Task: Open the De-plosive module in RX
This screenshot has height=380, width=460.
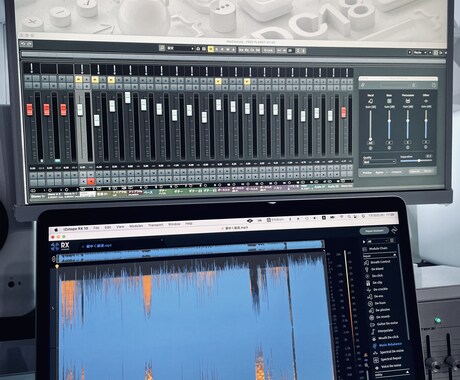Action: pyautogui.click(x=379, y=310)
